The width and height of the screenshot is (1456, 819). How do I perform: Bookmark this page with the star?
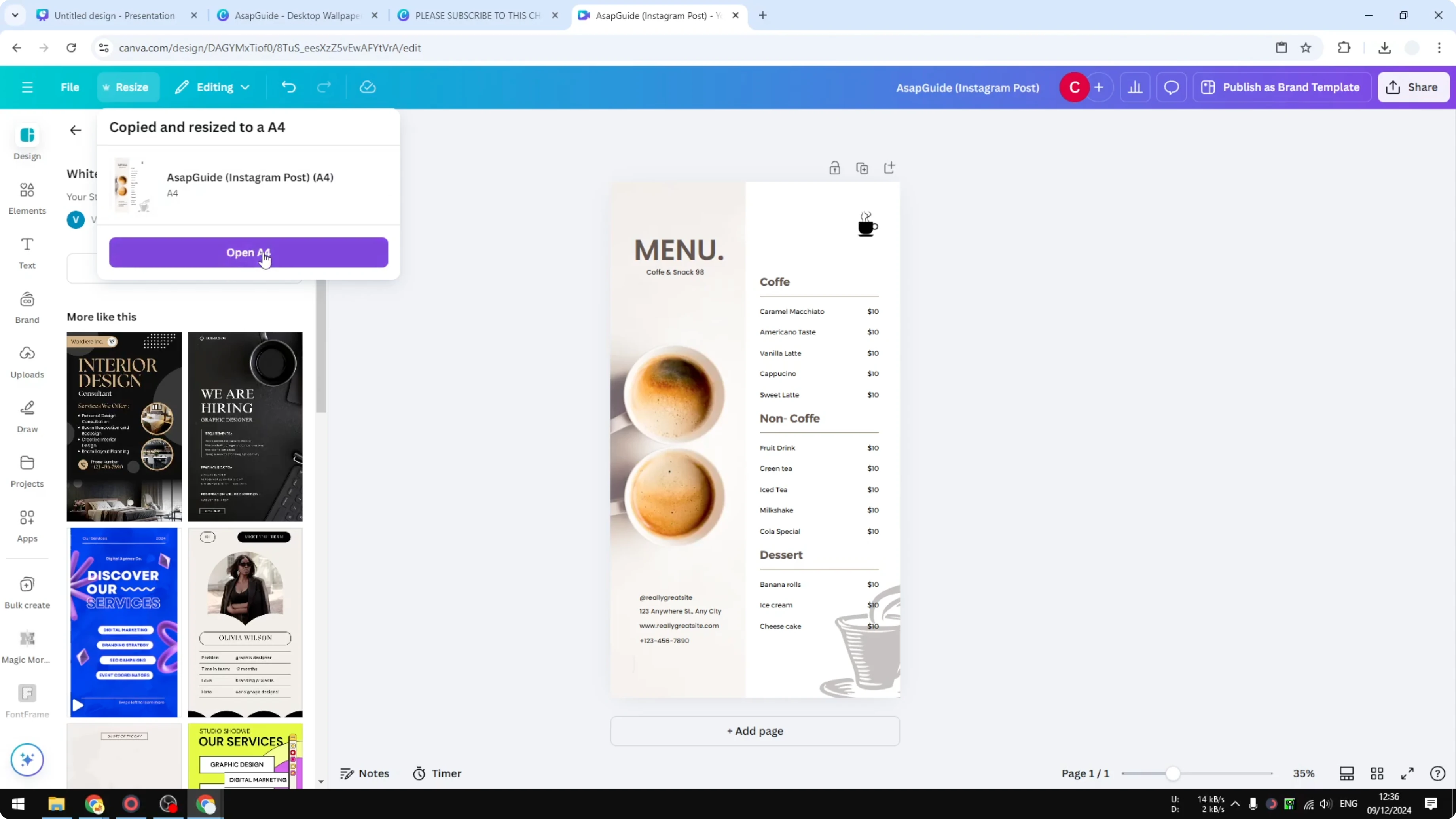point(1306,47)
